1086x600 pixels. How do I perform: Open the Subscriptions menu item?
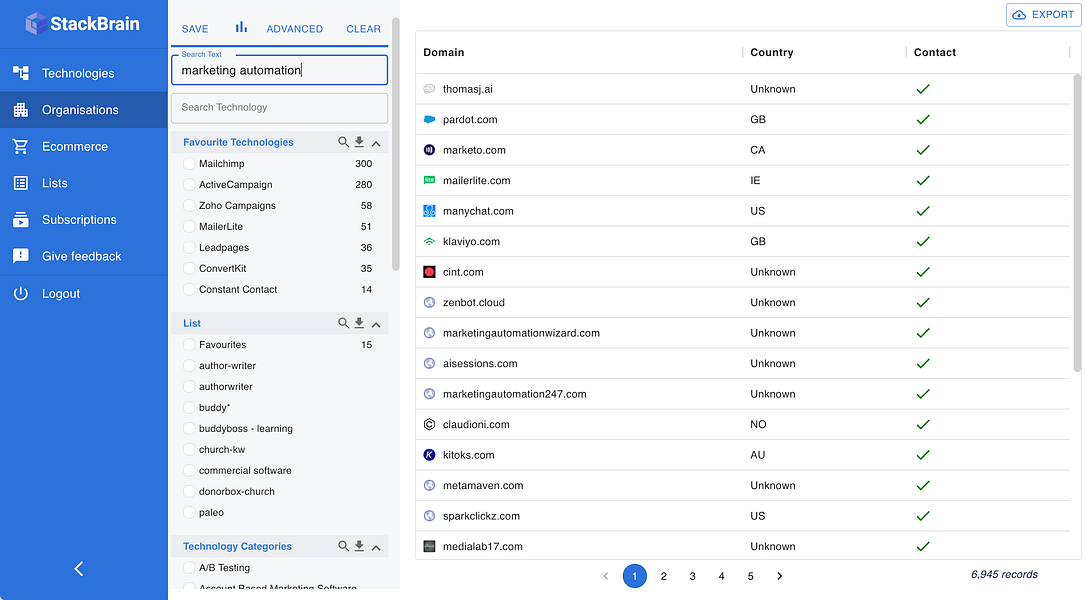pos(84,220)
